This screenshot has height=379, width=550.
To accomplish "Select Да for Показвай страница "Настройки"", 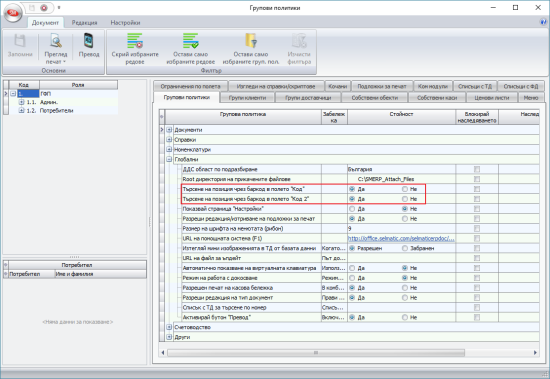I will tap(352, 209).
